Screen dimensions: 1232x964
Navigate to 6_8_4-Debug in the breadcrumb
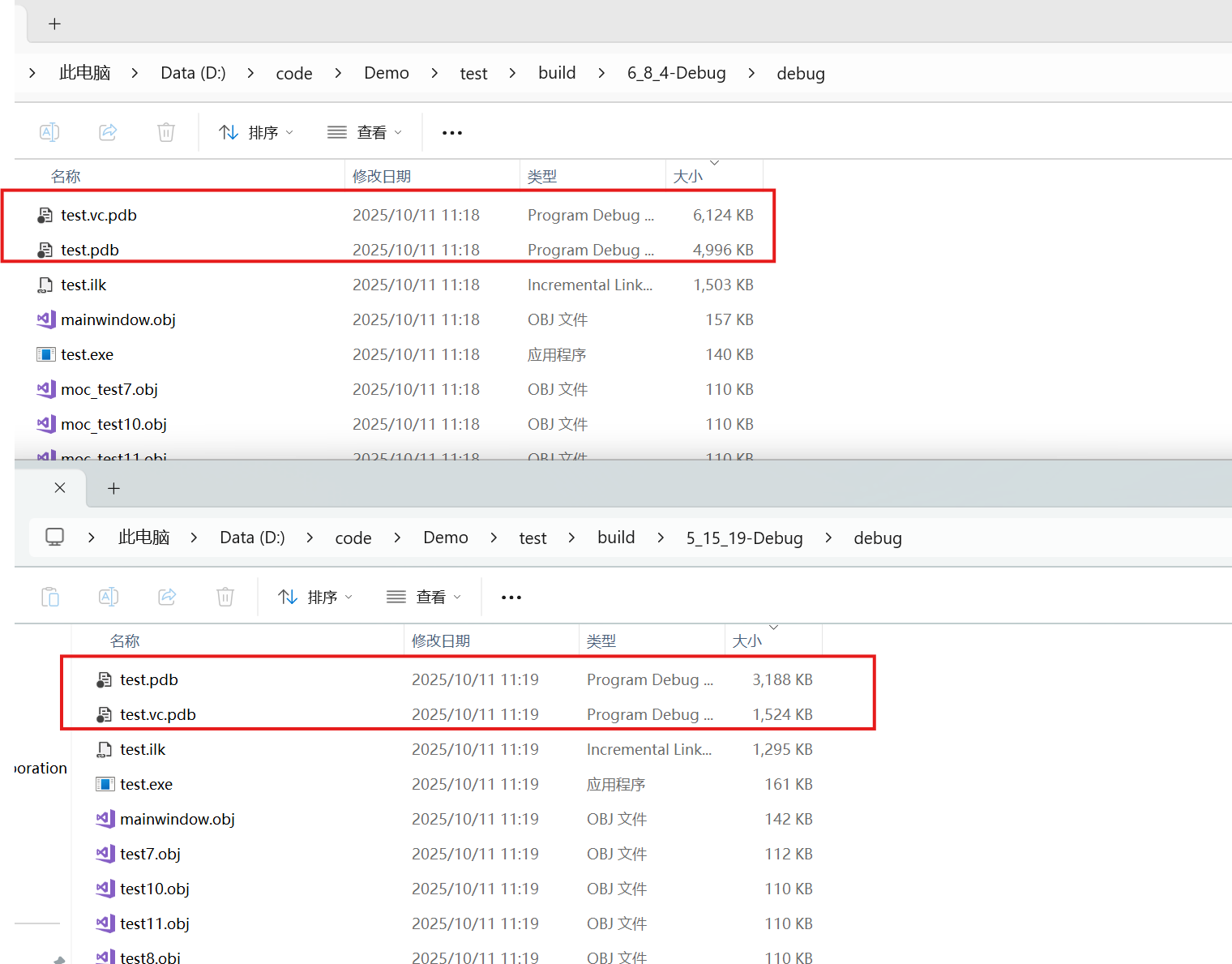click(x=676, y=73)
